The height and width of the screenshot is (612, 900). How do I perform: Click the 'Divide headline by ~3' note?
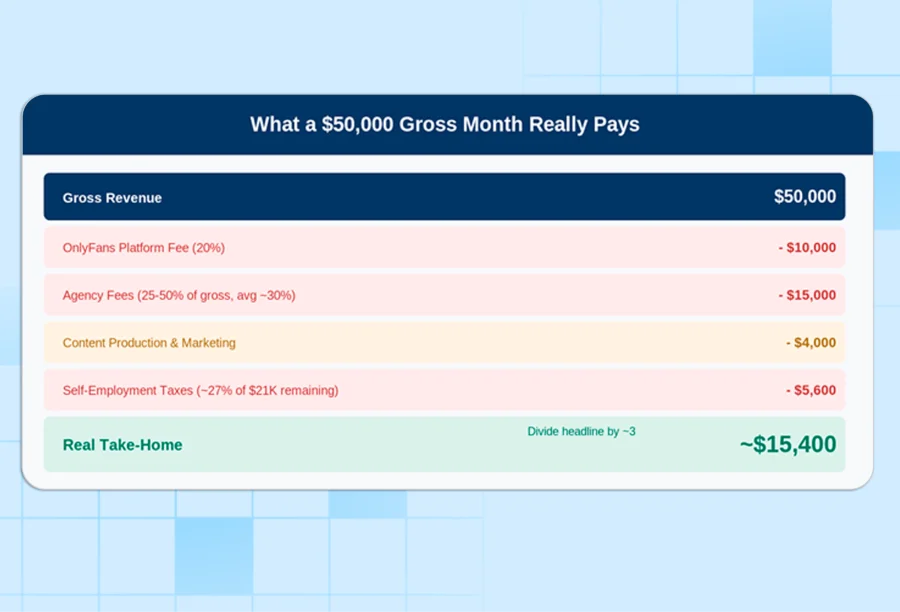point(581,431)
